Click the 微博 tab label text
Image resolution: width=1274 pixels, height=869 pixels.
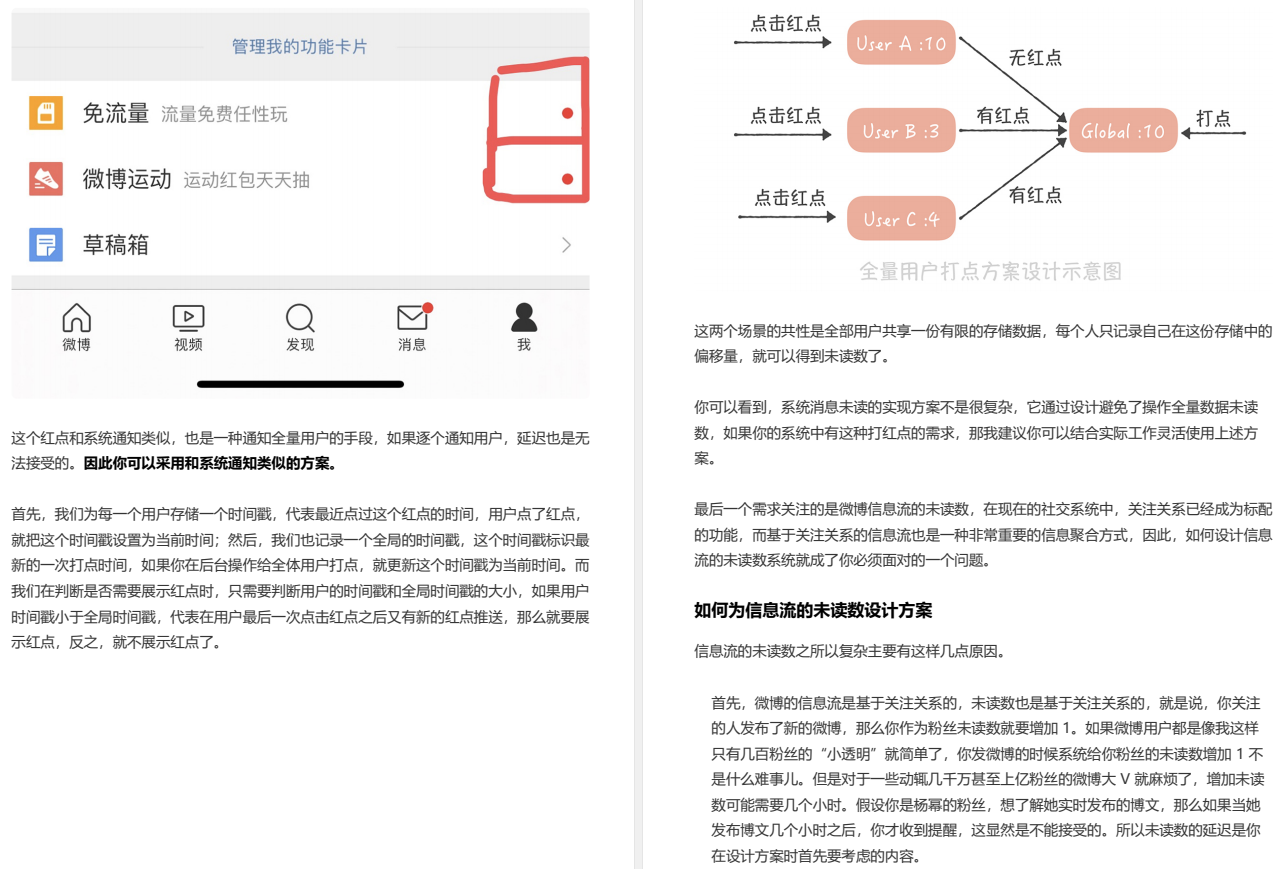click(x=76, y=345)
